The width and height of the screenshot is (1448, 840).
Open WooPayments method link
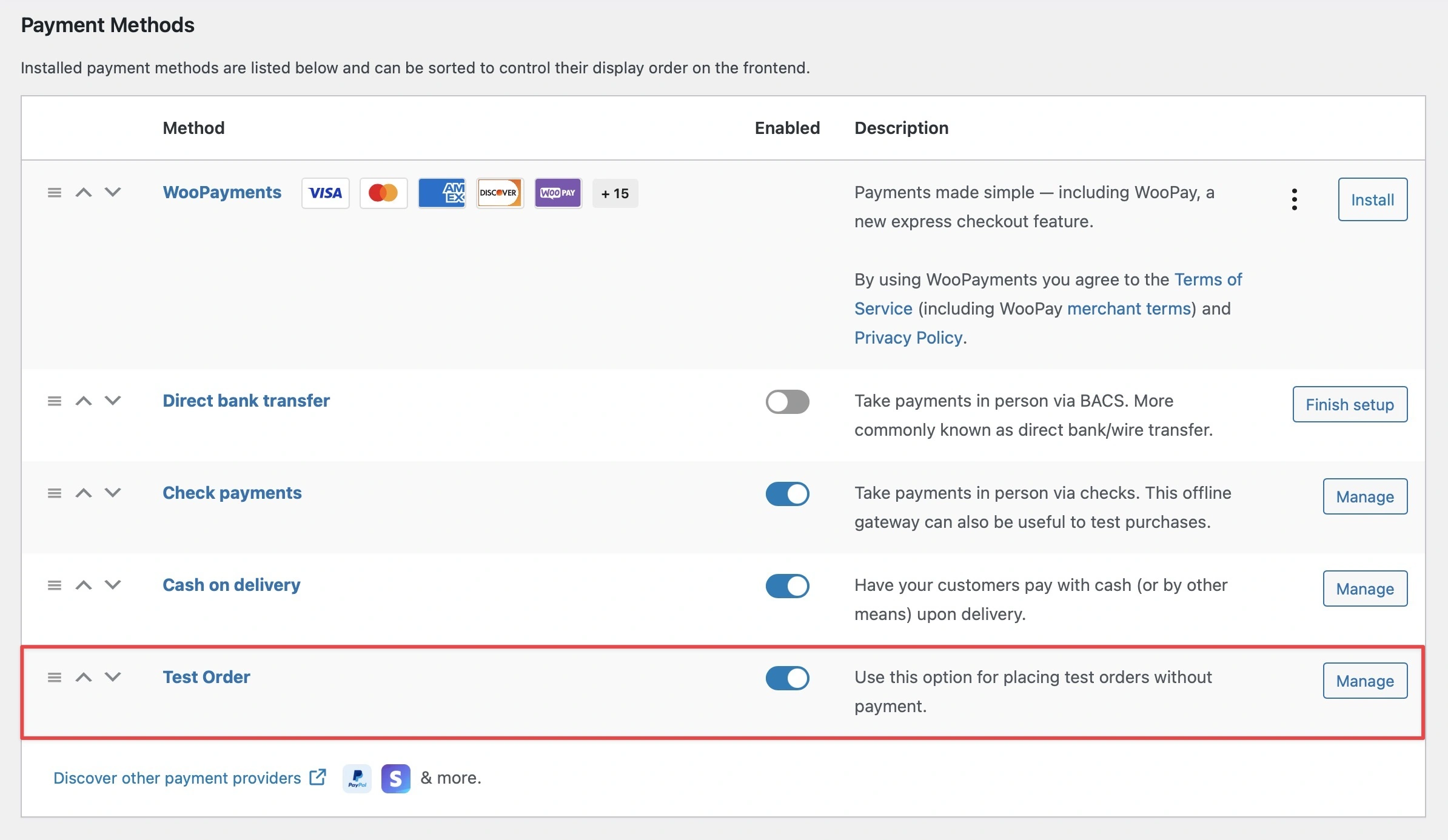click(x=222, y=192)
